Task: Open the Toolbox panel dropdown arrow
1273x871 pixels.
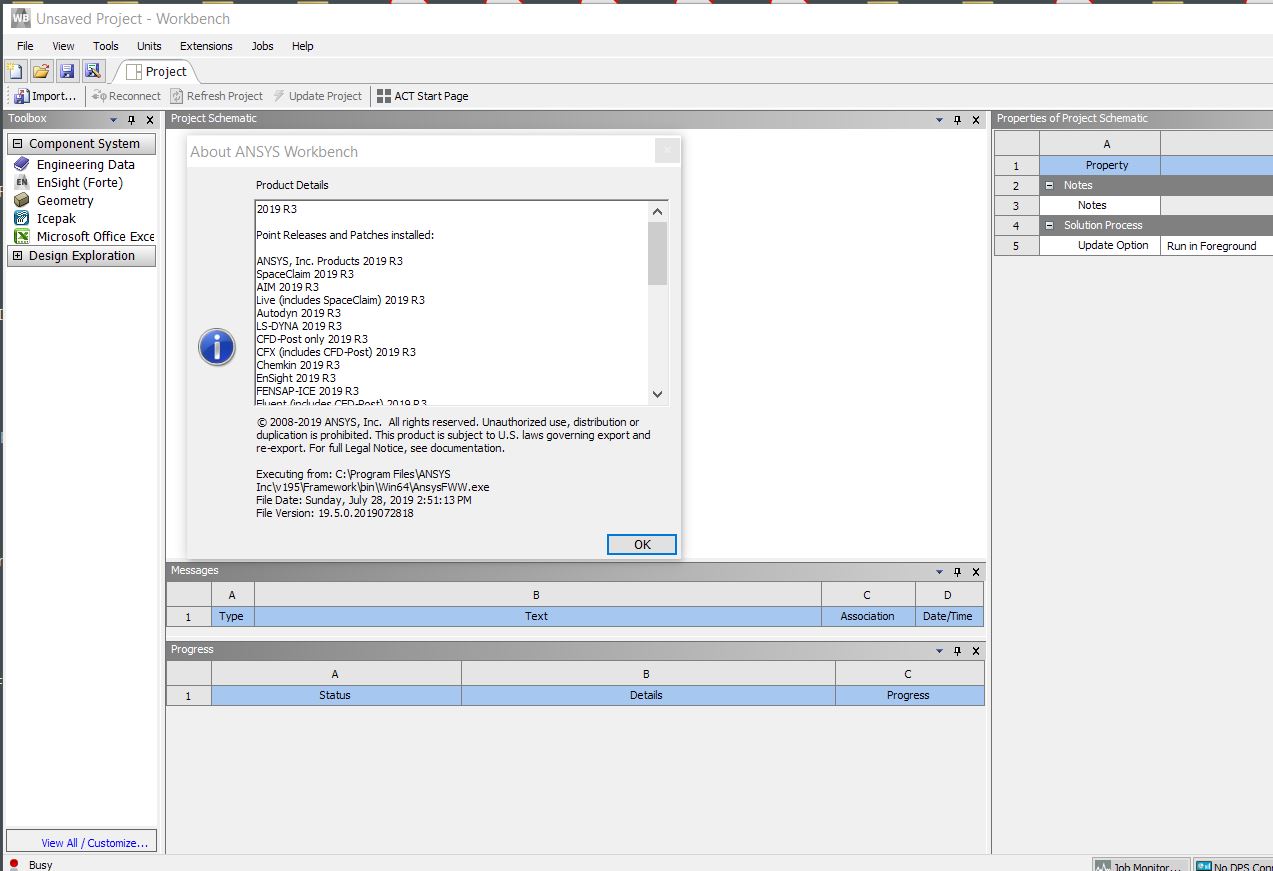Action: pos(114,120)
